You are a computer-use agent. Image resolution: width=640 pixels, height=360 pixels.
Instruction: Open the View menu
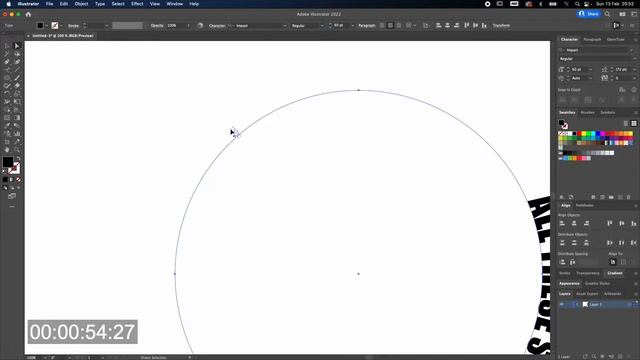click(155, 4)
